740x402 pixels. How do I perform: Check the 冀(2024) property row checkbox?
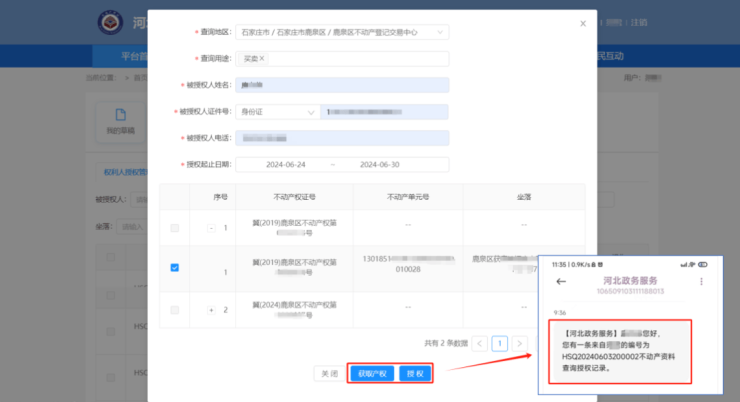(x=175, y=310)
